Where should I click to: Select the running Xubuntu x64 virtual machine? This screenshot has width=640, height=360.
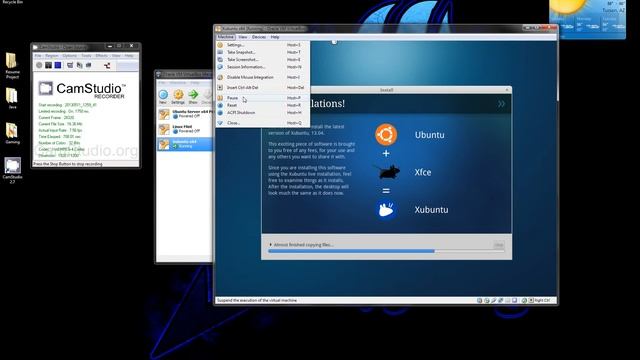pos(185,144)
